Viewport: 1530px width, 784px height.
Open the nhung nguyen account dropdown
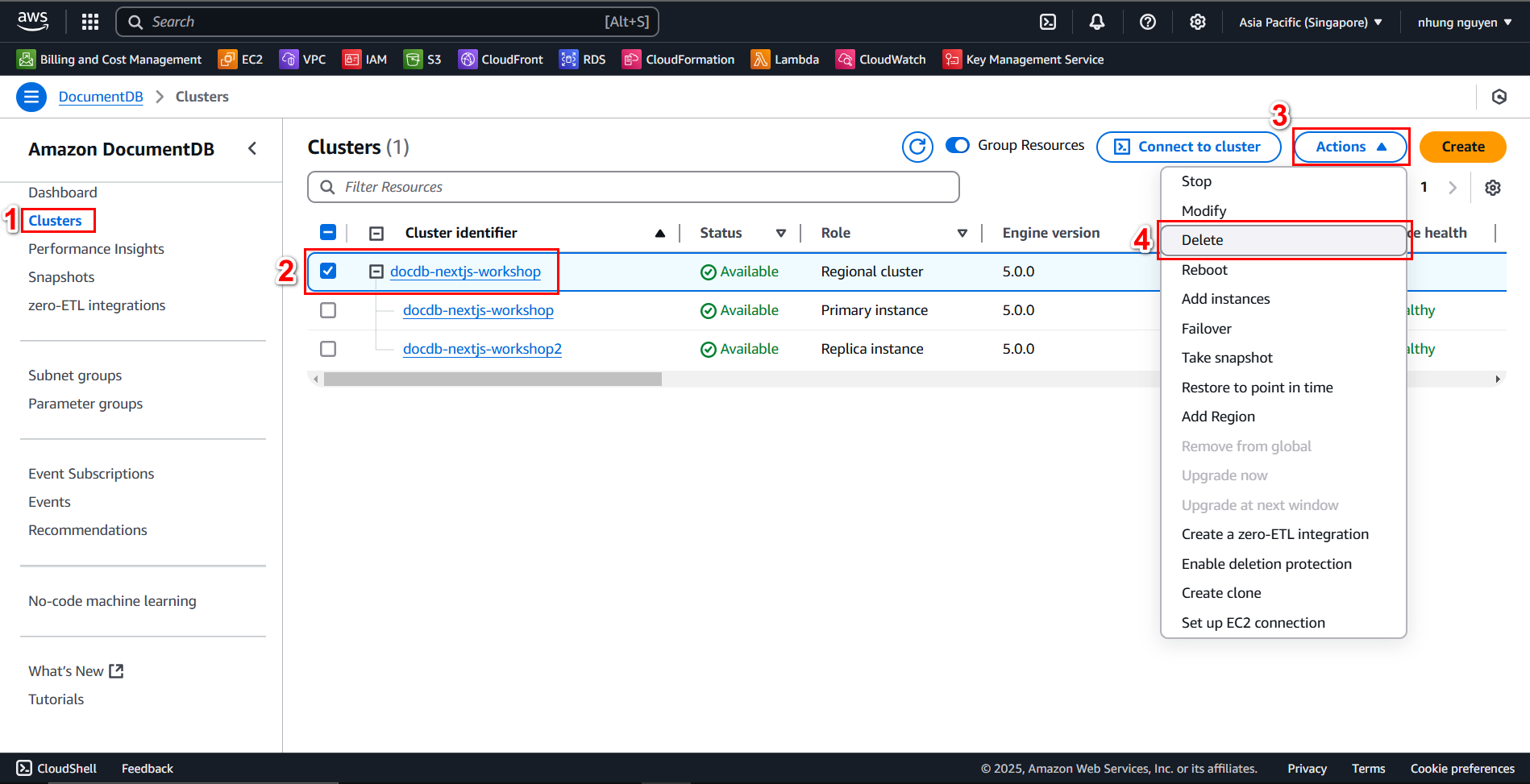click(1465, 23)
